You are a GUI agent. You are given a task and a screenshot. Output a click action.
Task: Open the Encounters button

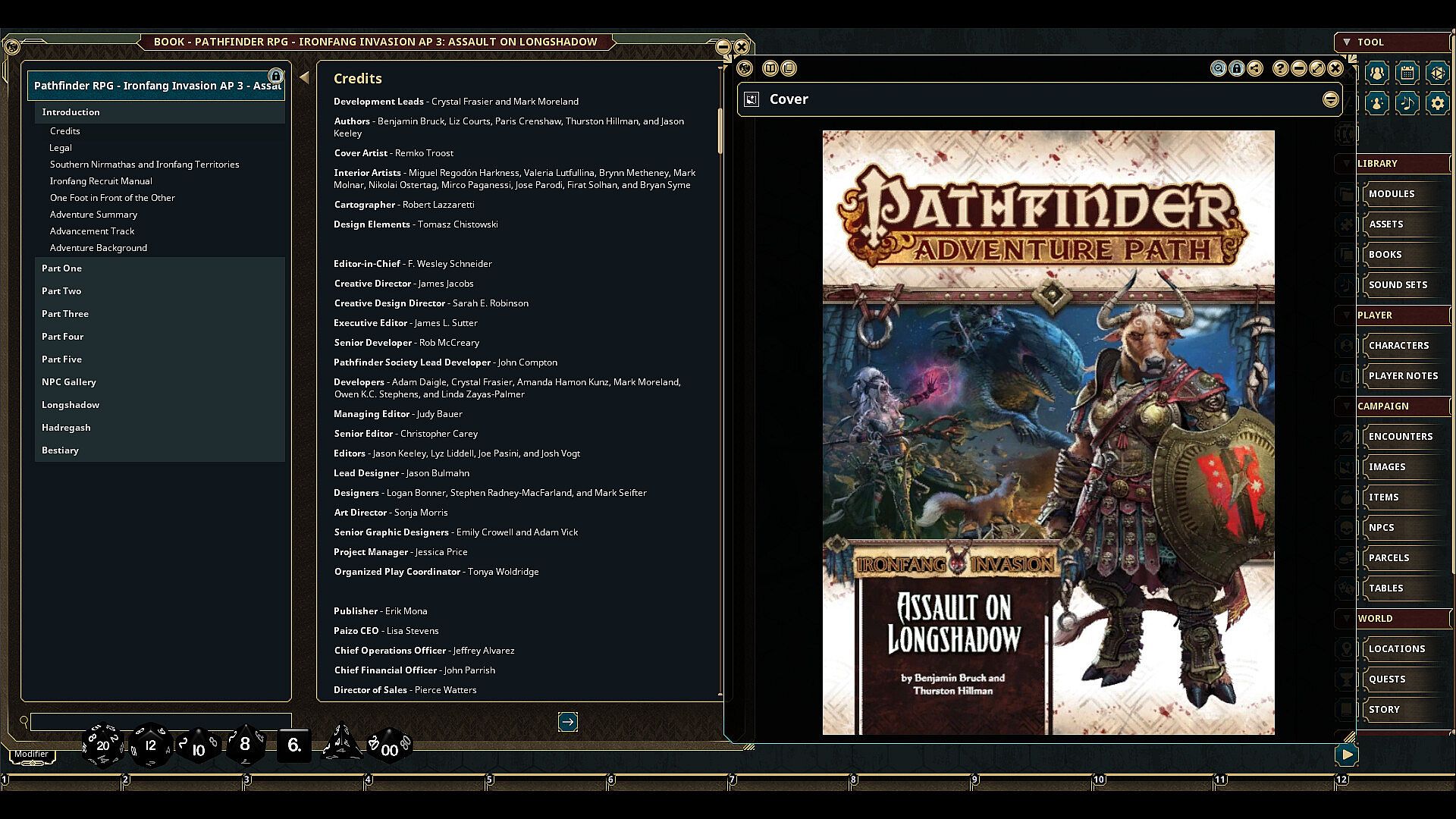click(x=1402, y=437)
